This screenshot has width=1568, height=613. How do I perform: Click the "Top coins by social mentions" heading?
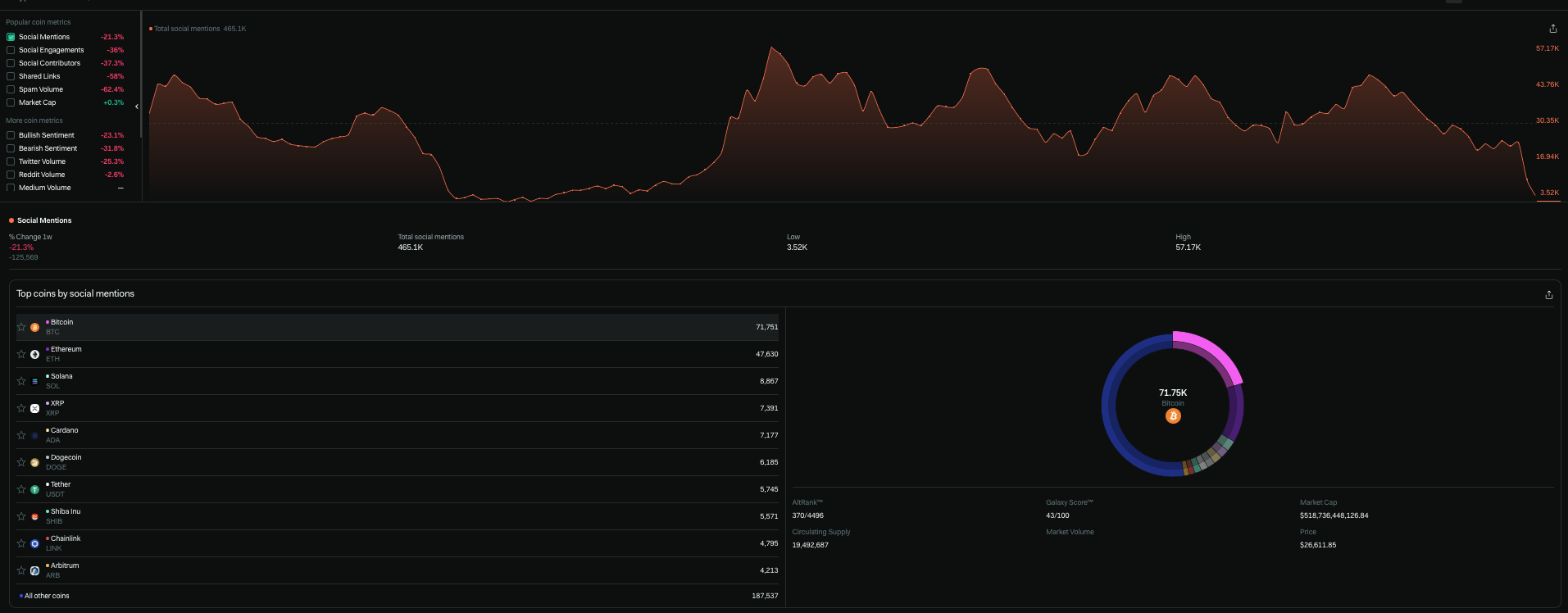point(75,293)
